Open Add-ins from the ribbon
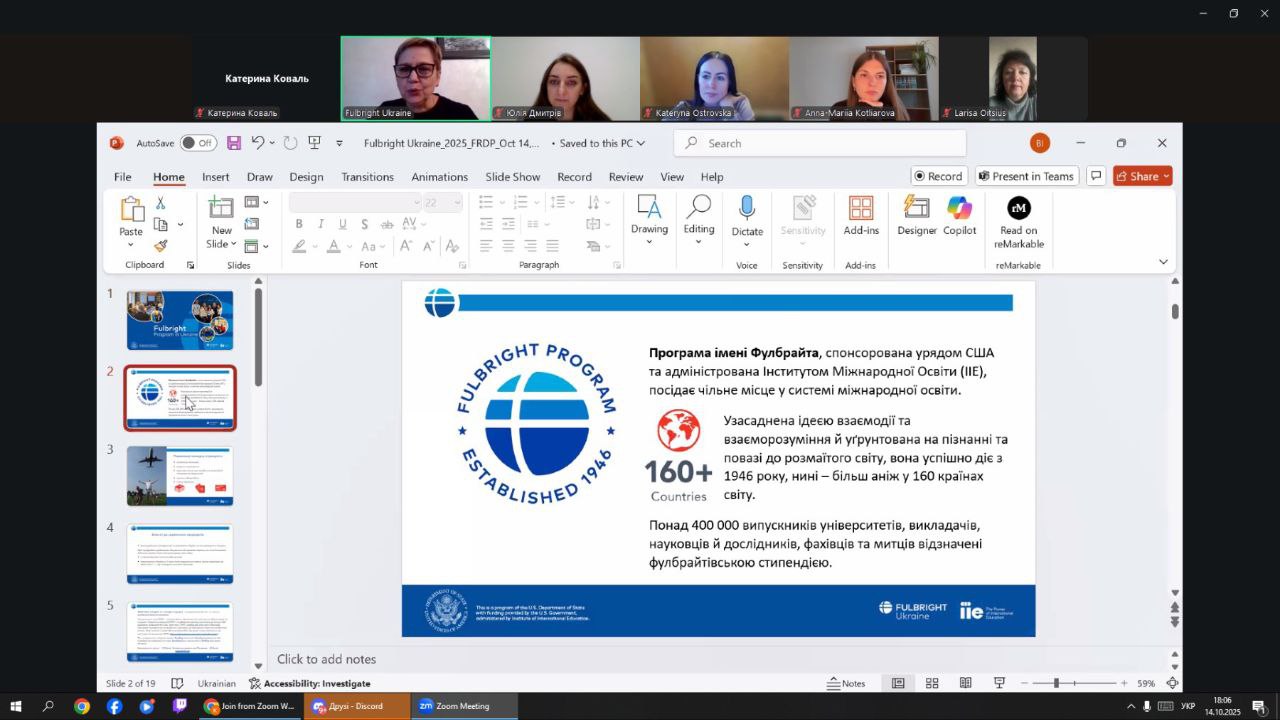Image resolution: width=1280 pixels, height=720 pixels. pos(861,216)
